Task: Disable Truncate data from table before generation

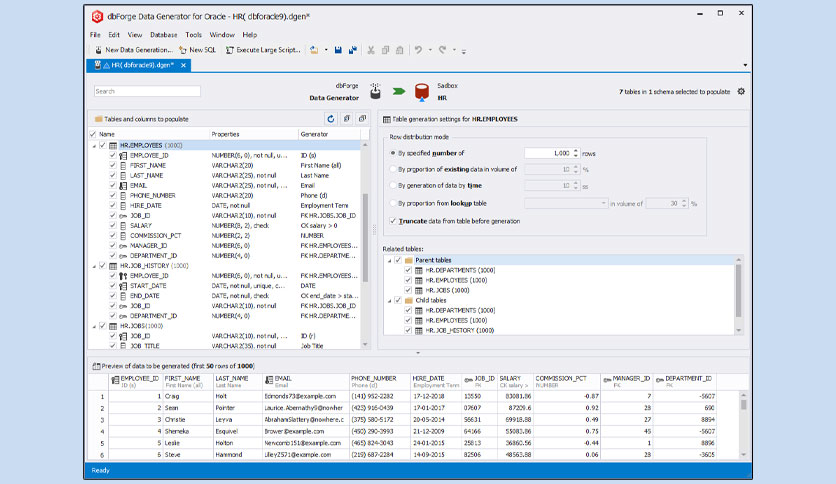Action: 393,221
